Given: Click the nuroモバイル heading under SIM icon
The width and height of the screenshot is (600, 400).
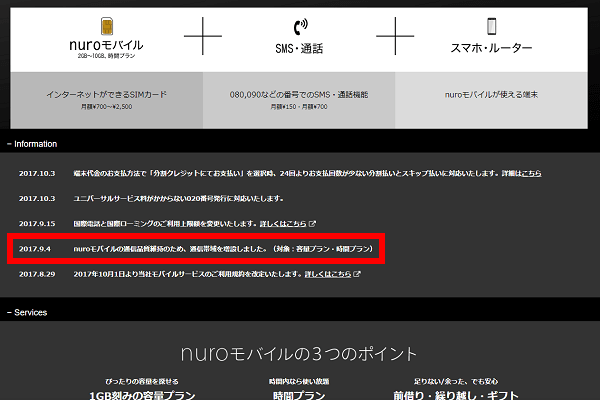Looking at the screenshot, I should (106, 45).
